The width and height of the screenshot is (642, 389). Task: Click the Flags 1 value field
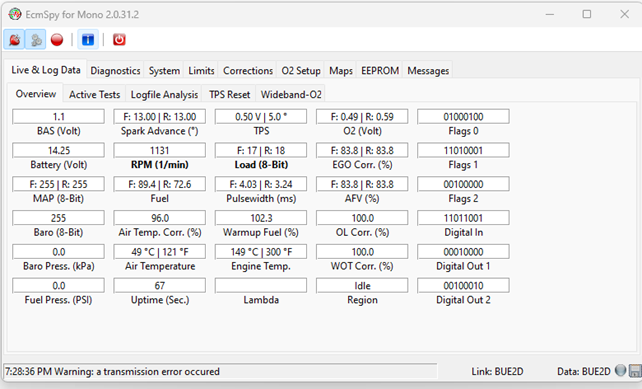[x=463, y=150]
